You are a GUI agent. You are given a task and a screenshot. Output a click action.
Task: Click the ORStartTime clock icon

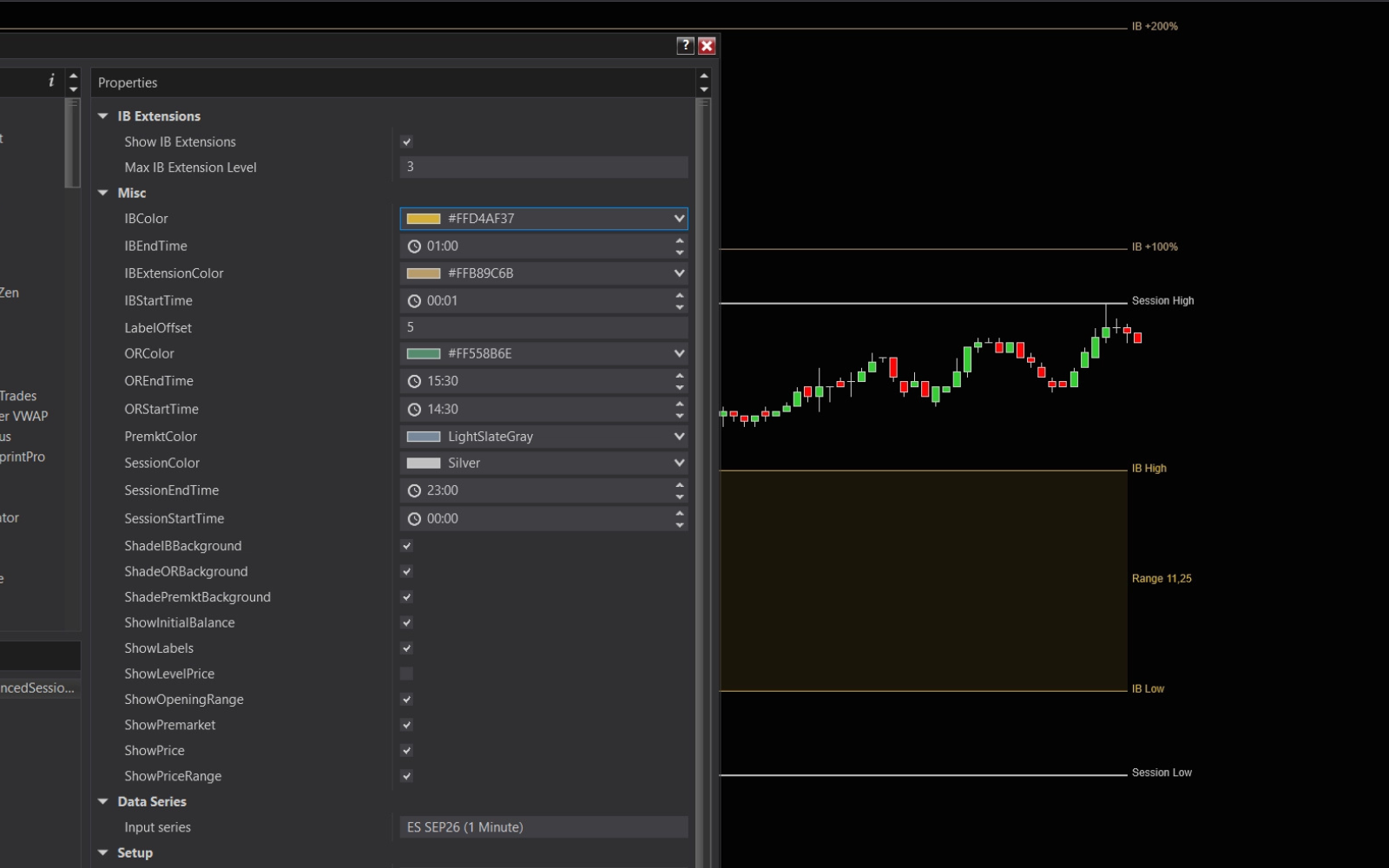pos(414,410)
